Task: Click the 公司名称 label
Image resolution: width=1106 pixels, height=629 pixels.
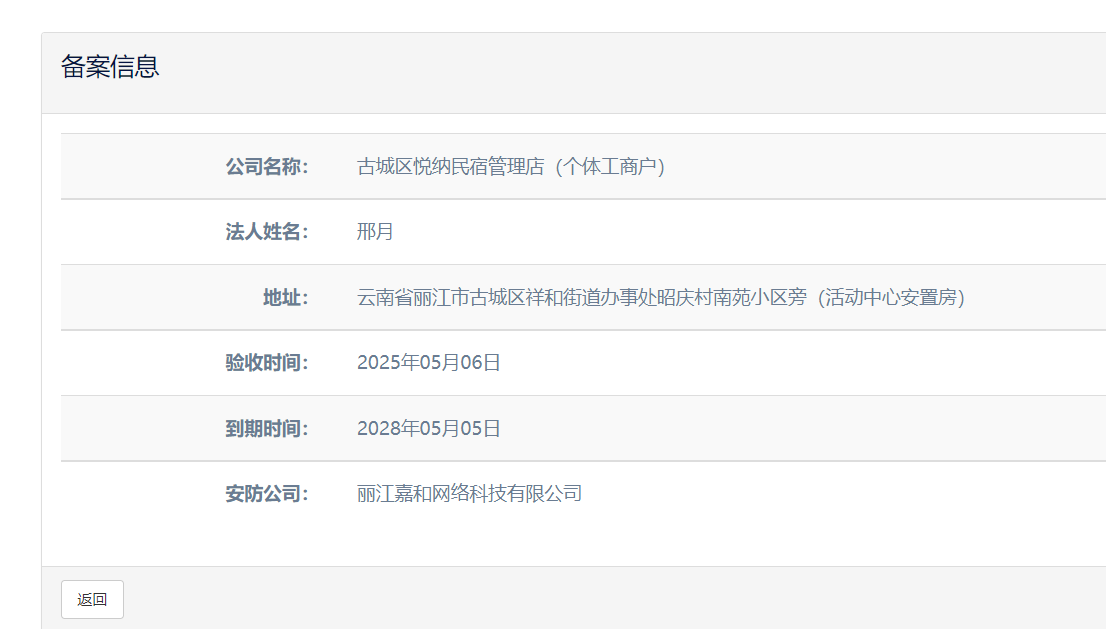Action: (x=266, y=167)
